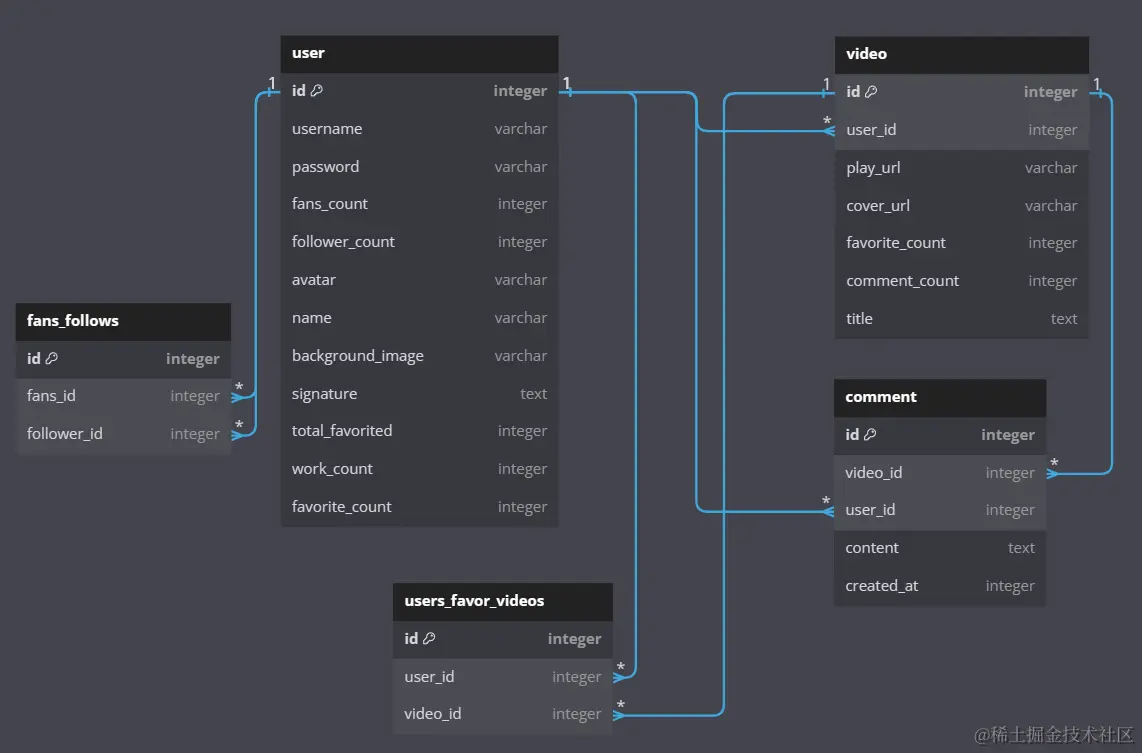Click the work_count field row
1142x753 pixels.
[x=420, y=469]
